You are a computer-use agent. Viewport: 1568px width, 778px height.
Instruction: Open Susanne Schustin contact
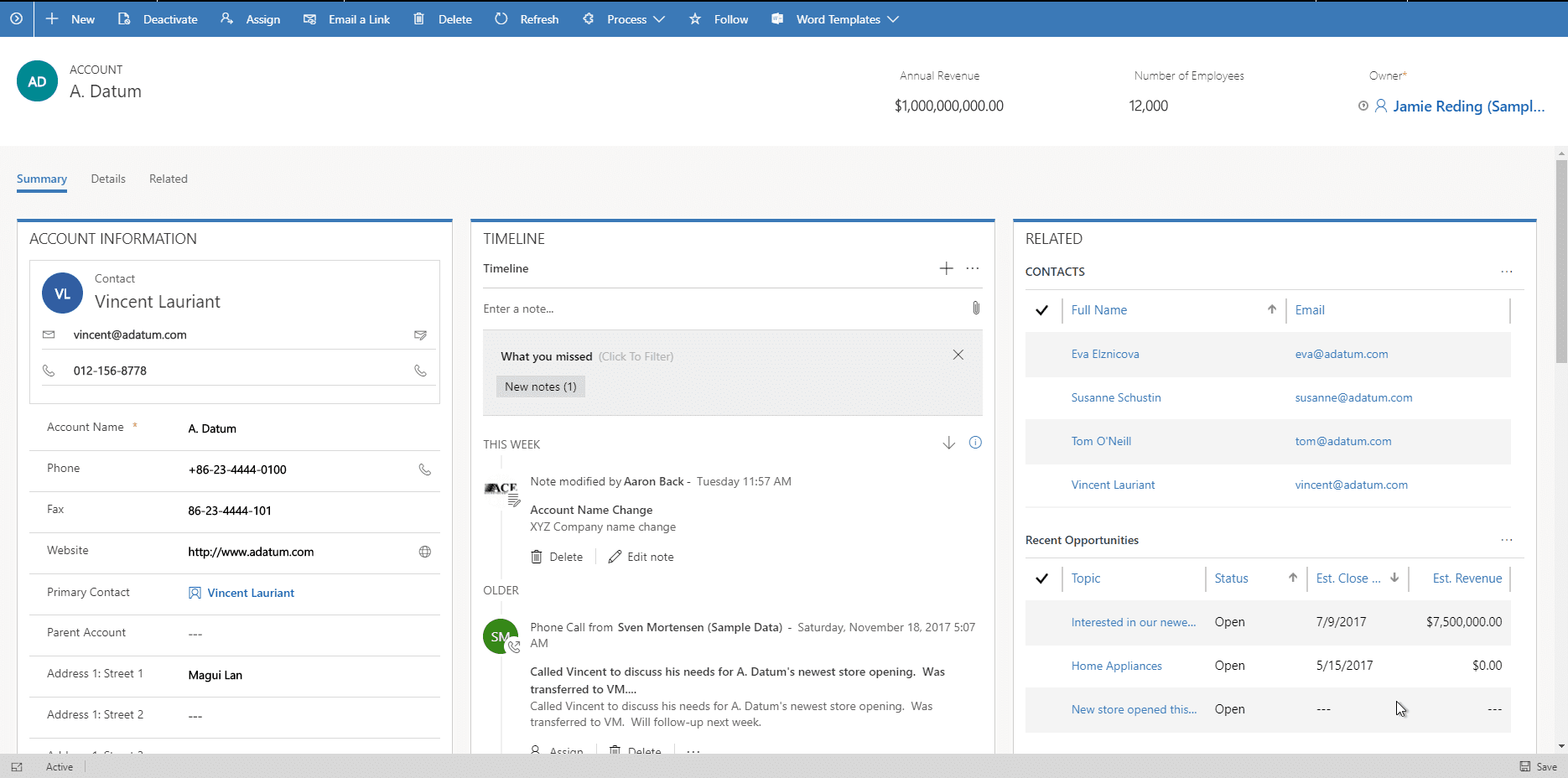pyautogui.click(x=1116, y=397)
